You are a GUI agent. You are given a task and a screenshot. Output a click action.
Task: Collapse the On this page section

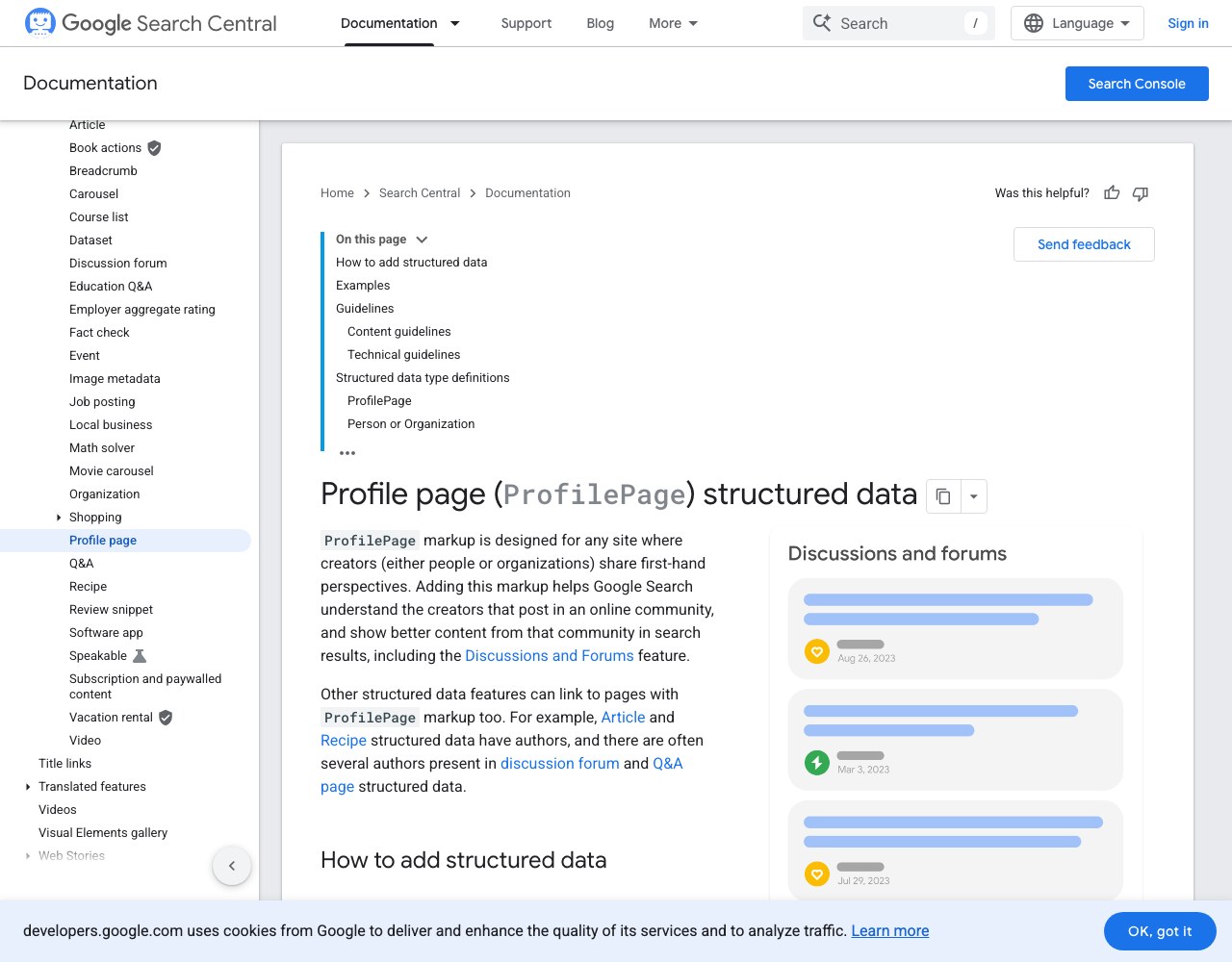tap(422, 240)
